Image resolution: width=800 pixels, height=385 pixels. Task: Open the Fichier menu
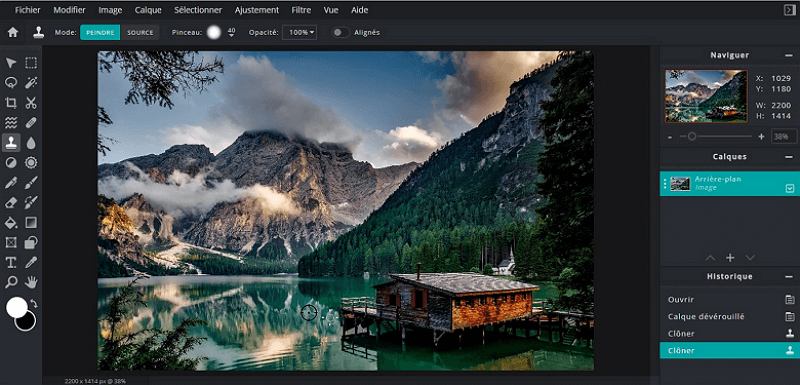(x=28, y=10)
